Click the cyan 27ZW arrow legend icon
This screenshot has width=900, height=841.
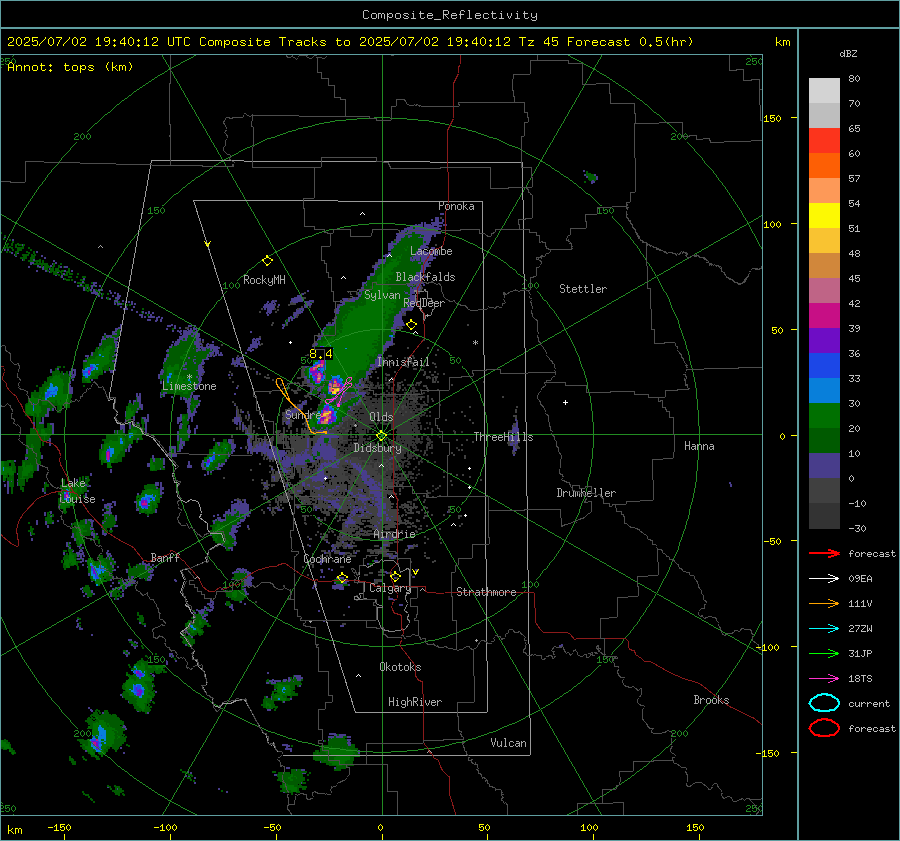[824, 629]
